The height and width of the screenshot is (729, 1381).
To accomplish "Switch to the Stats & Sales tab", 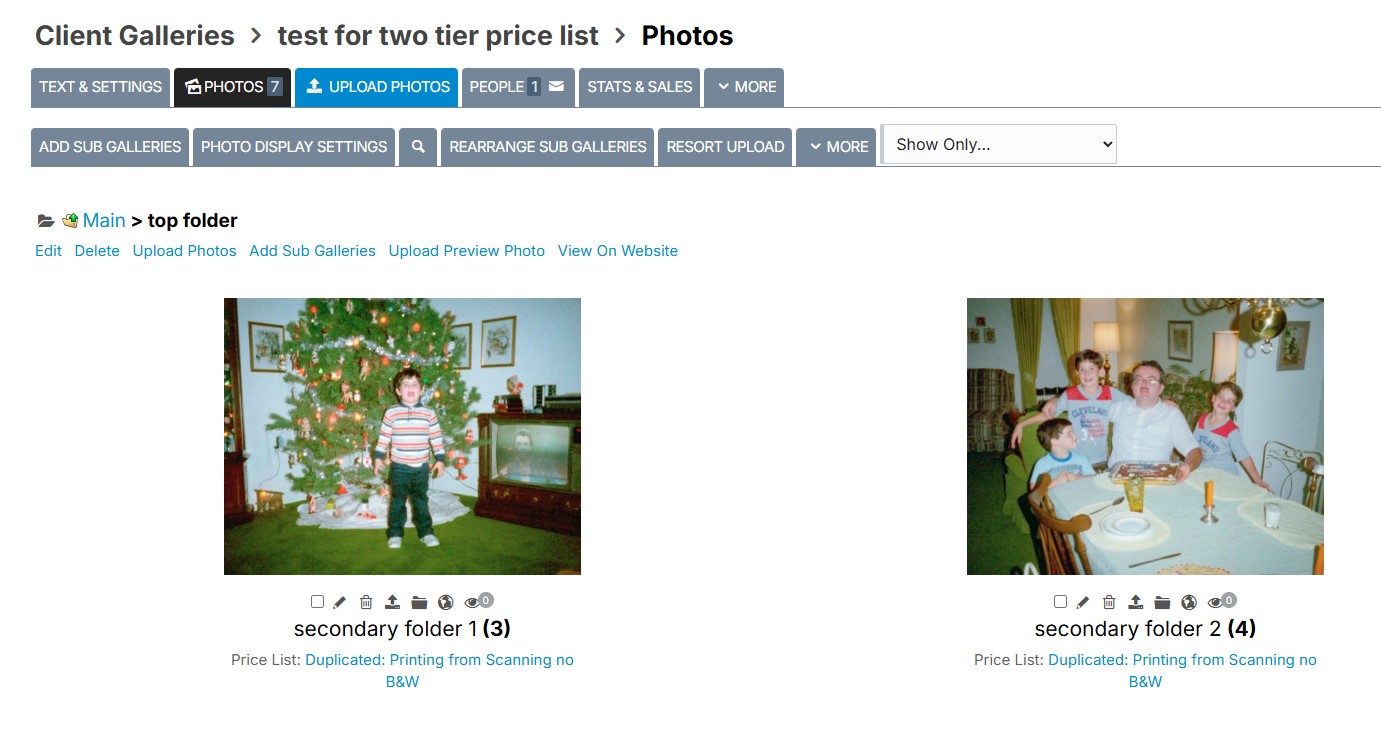I will pos(640,87).
